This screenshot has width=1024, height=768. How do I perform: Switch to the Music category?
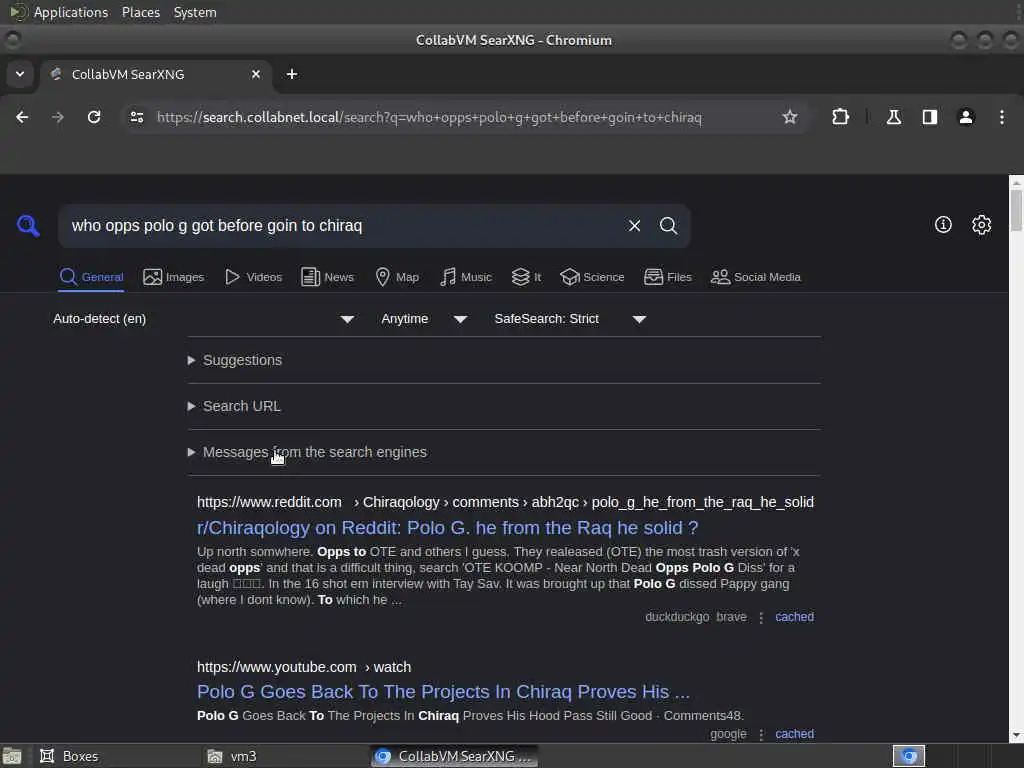pos(466,277)
